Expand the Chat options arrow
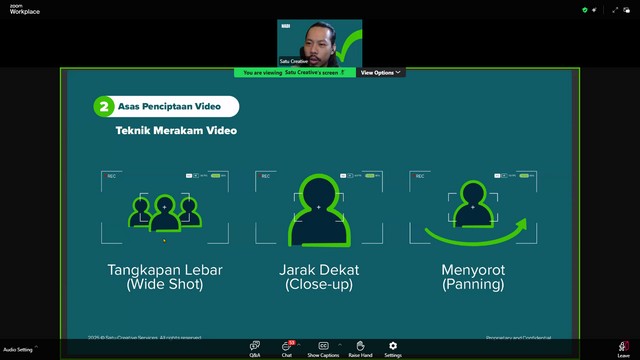Screen dimensions: 640x360 [x=298, y=345]
